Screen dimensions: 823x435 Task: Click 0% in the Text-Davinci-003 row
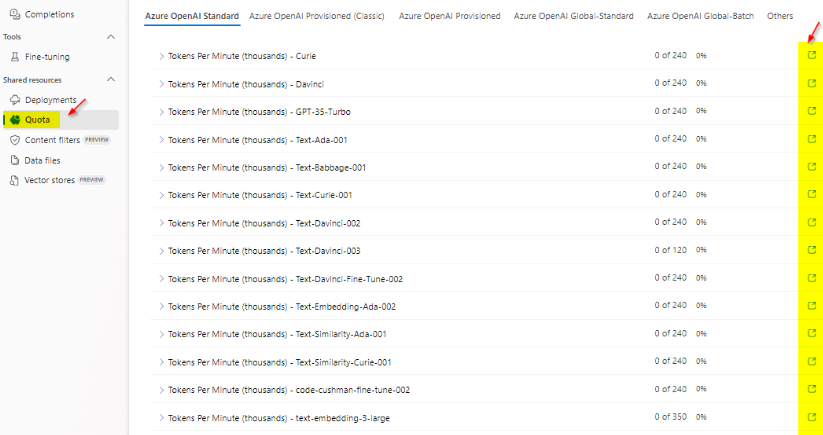pos(701,250)
